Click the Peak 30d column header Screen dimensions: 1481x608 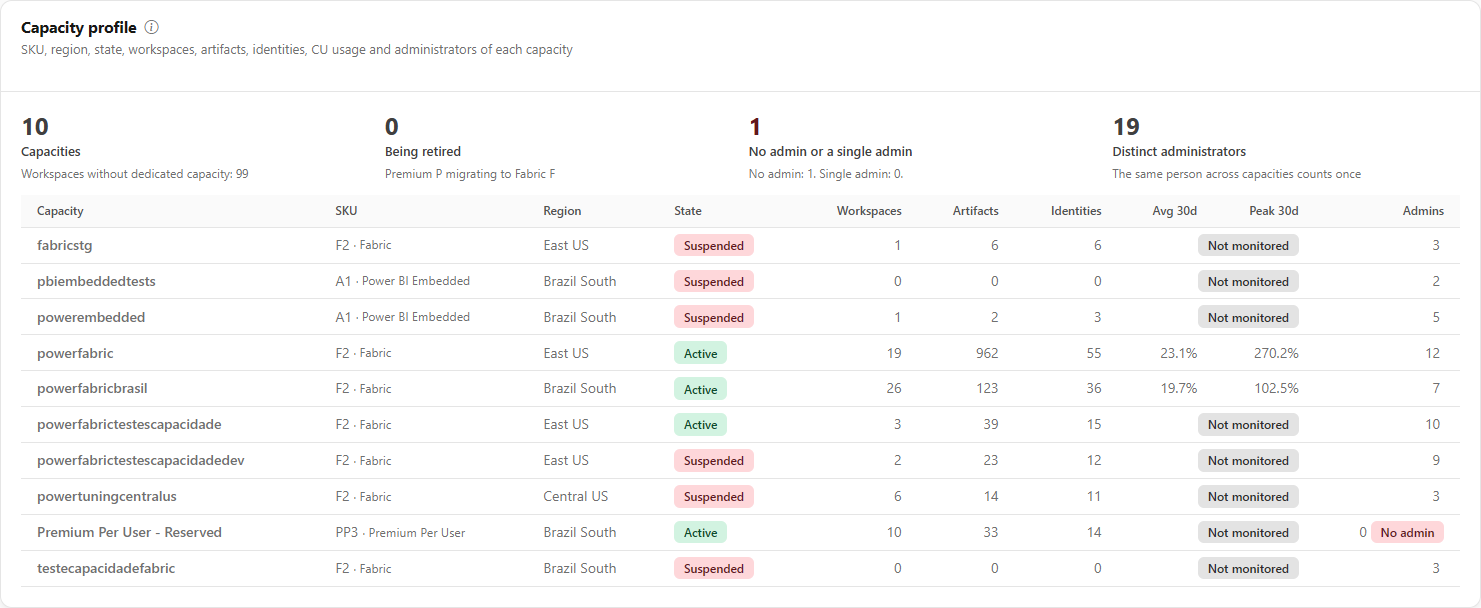pyautogui.click(x=1274, y=211)
